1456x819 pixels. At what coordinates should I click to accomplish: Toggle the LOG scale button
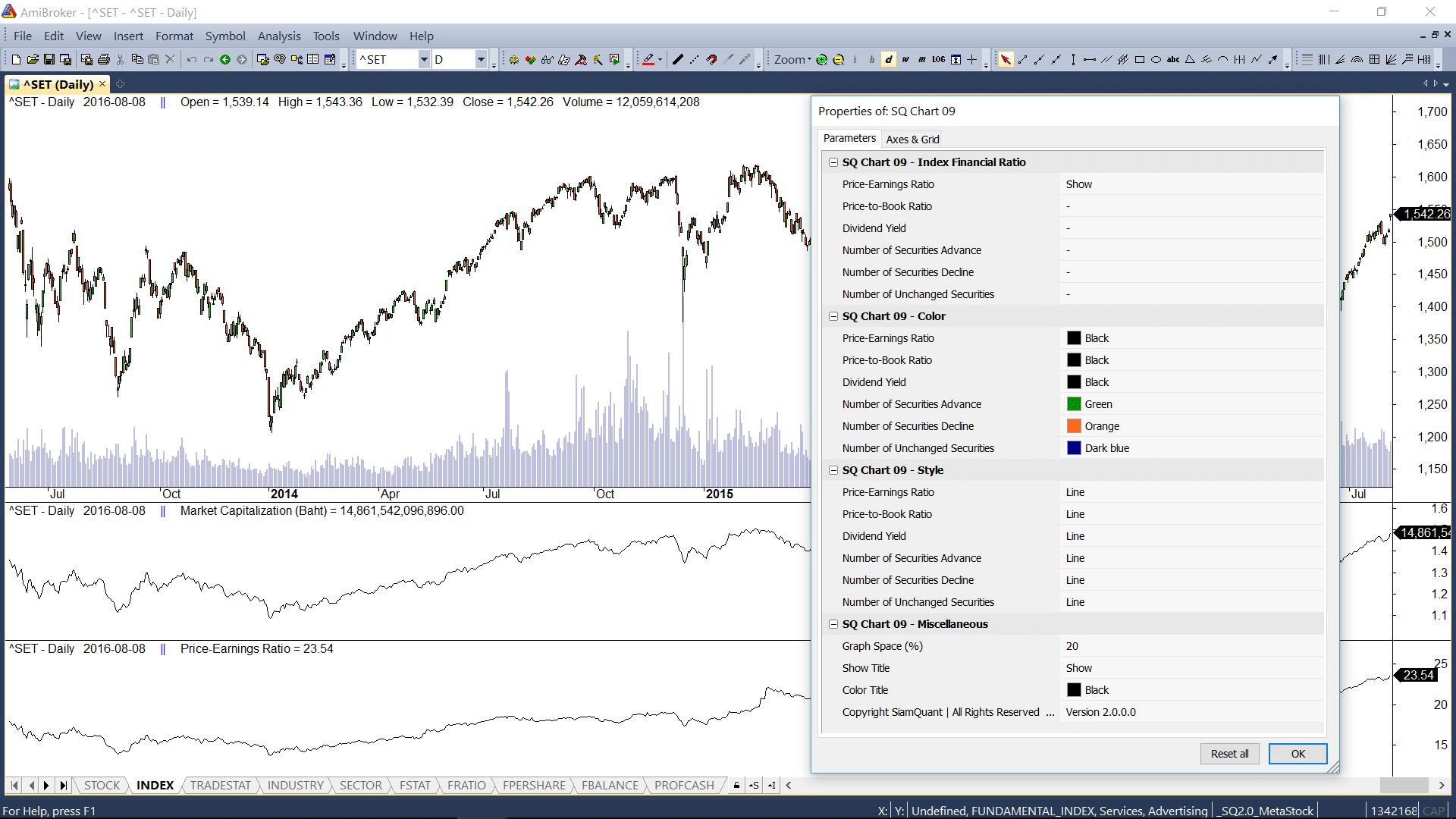(x=939, y=59)
